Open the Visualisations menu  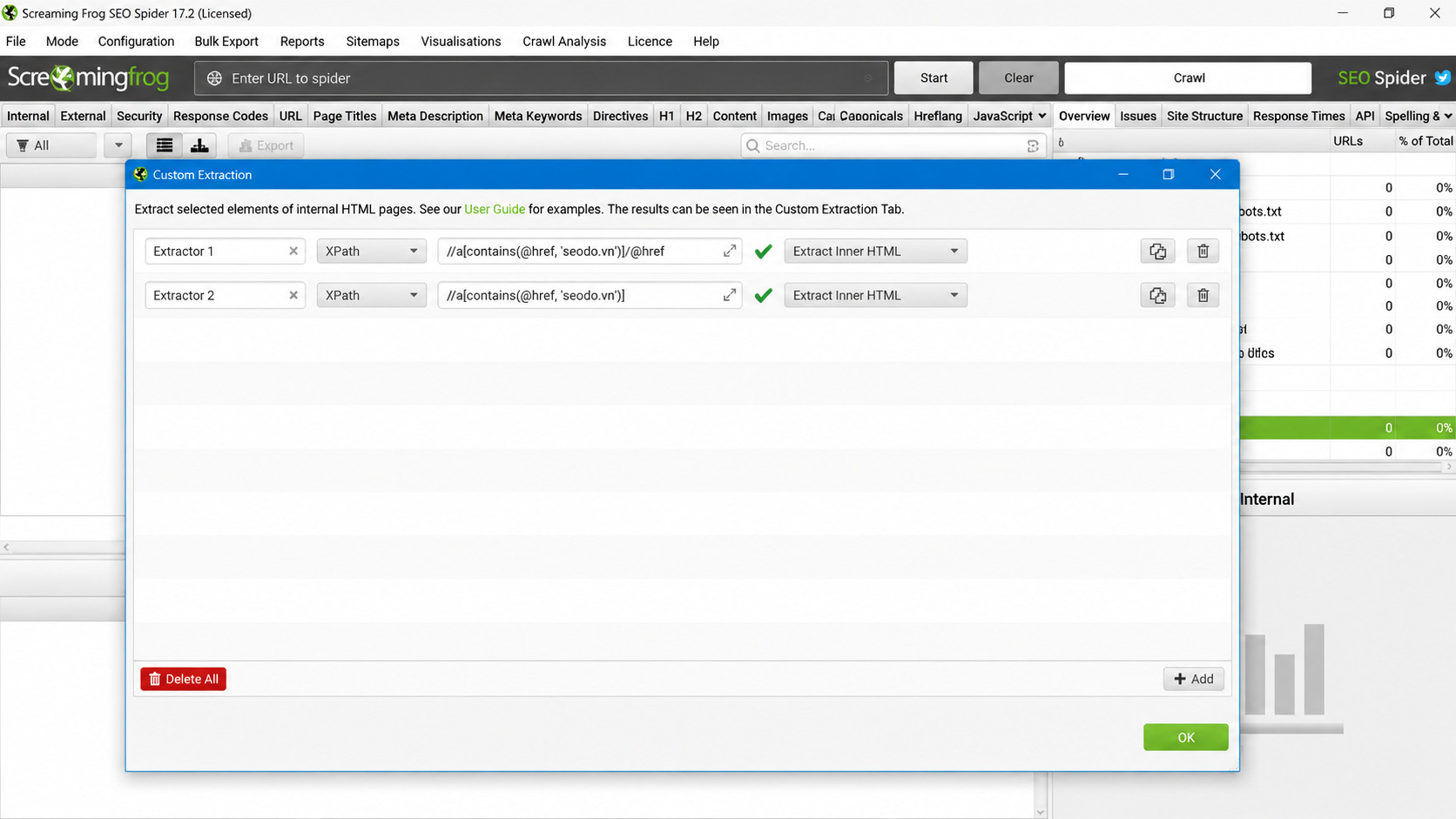pyautogui.click(x=461, y=42)
